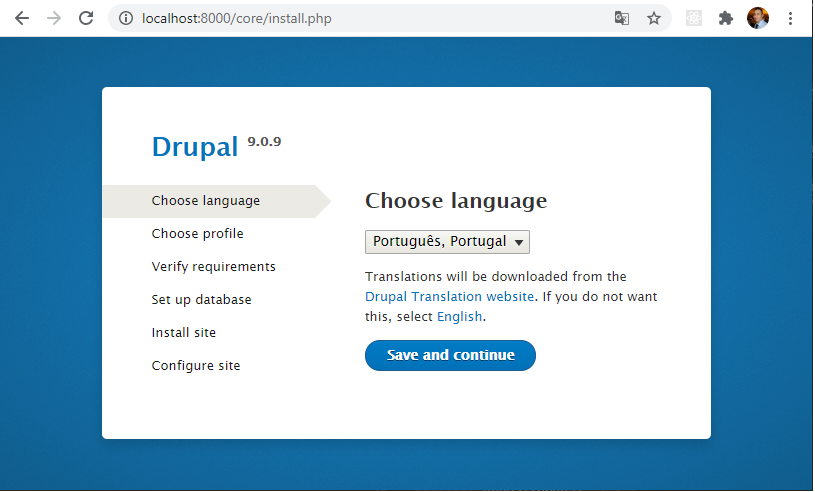
Task: Open the Chrome three-dot menu
Action: click(x=790, y=19)
